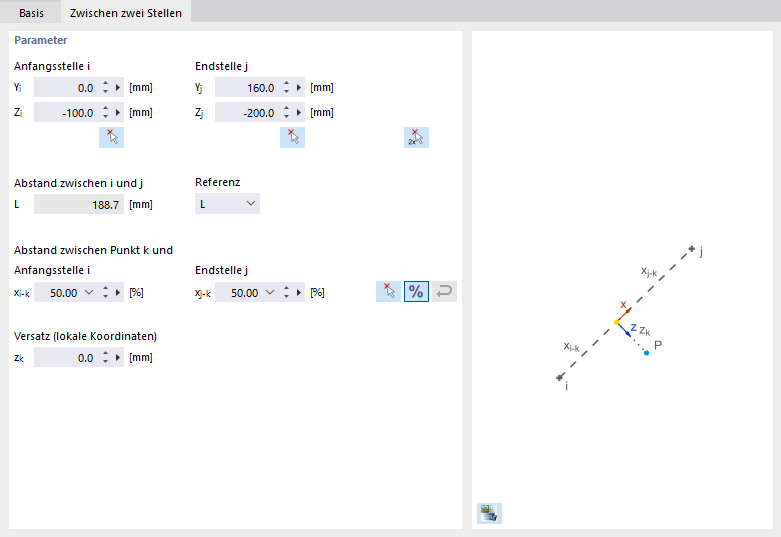Screen dimensions: 781x537
Task: Pick both points with 2x cursor icon
Action: (416, 137)
